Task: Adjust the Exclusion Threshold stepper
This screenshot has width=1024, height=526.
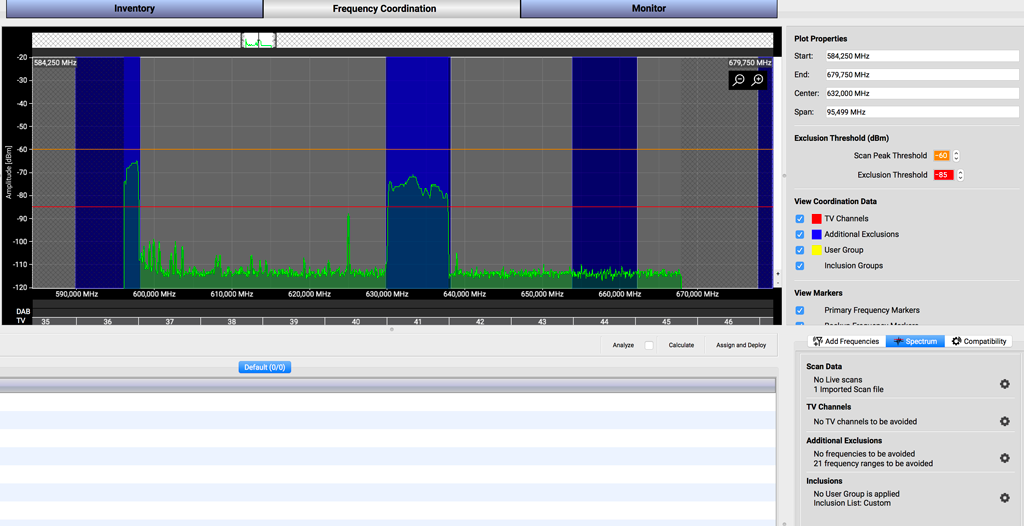Action: point(960,175)
